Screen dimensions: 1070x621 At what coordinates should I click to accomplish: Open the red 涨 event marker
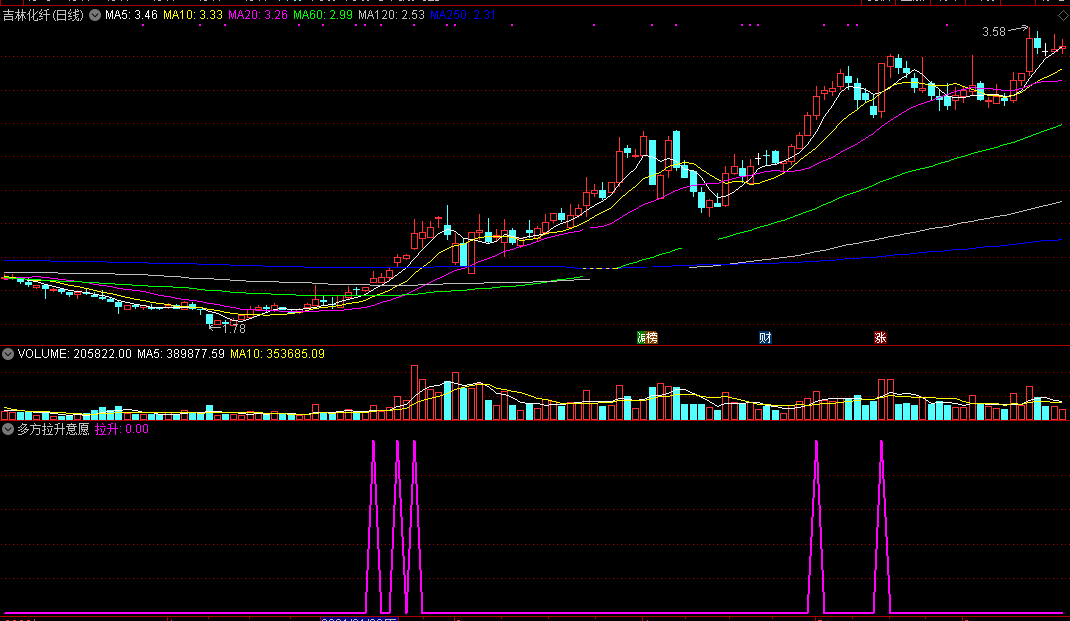880,338
